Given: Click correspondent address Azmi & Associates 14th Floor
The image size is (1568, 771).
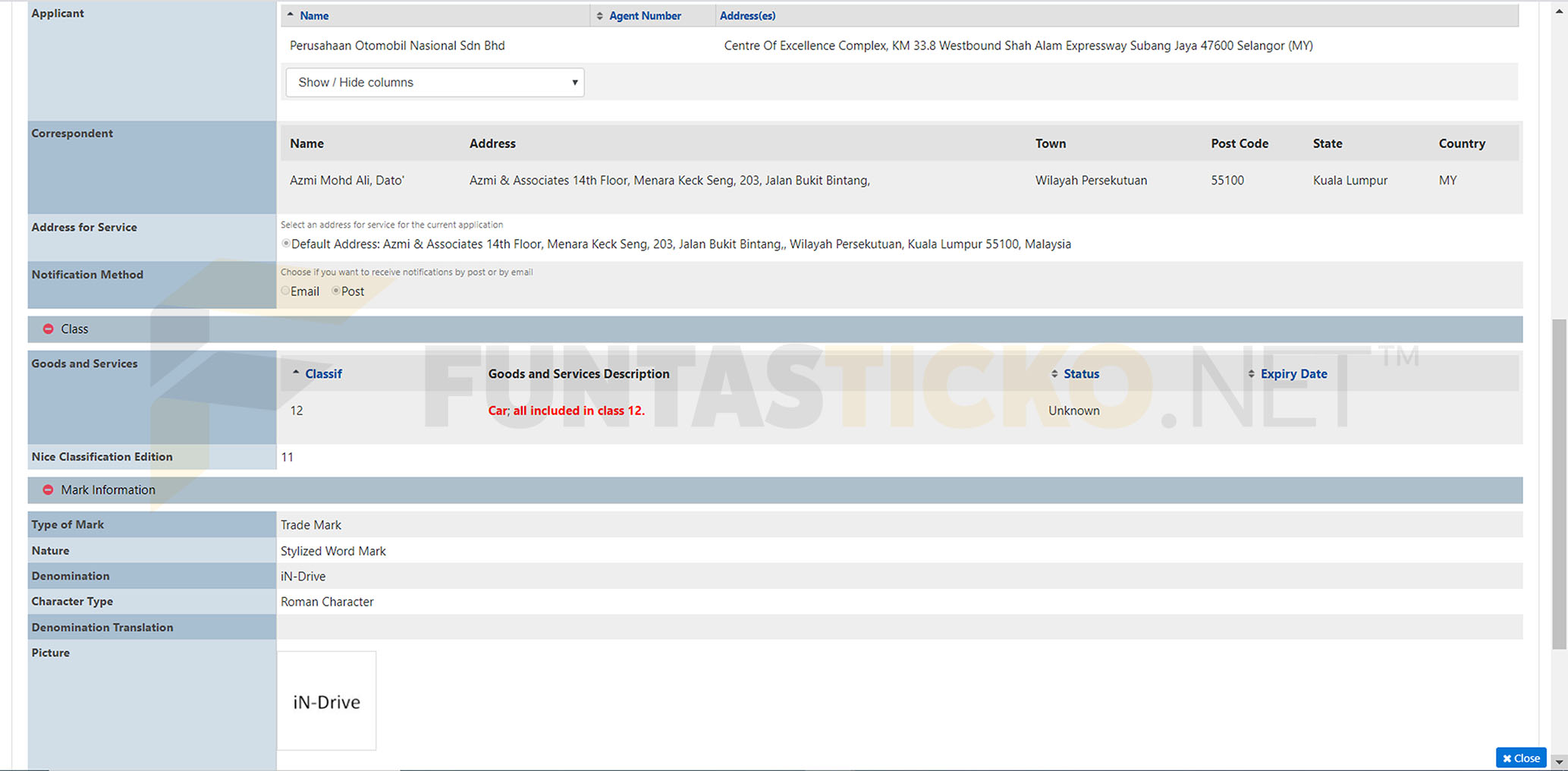Looking at the screenshot, I should [669, 180].
